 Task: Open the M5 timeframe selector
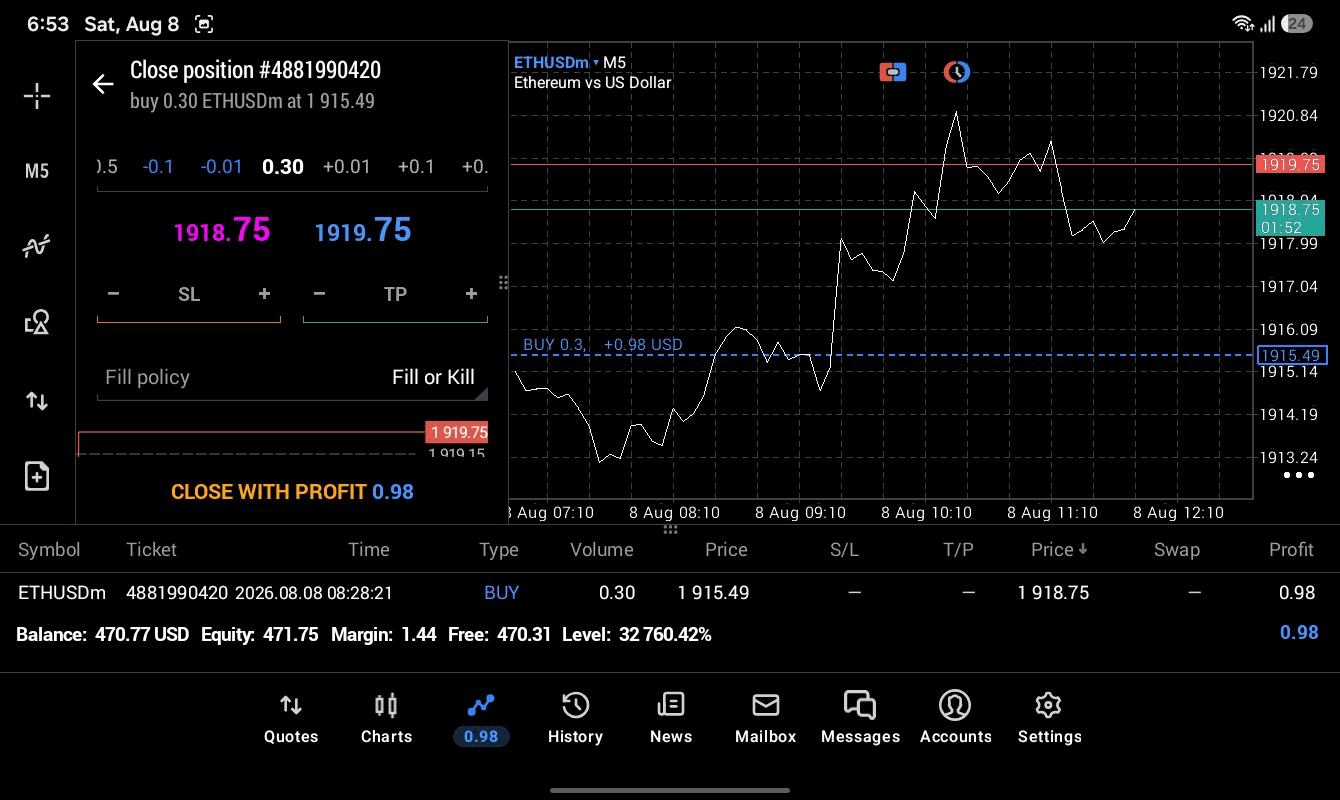[x=37, y=171]
